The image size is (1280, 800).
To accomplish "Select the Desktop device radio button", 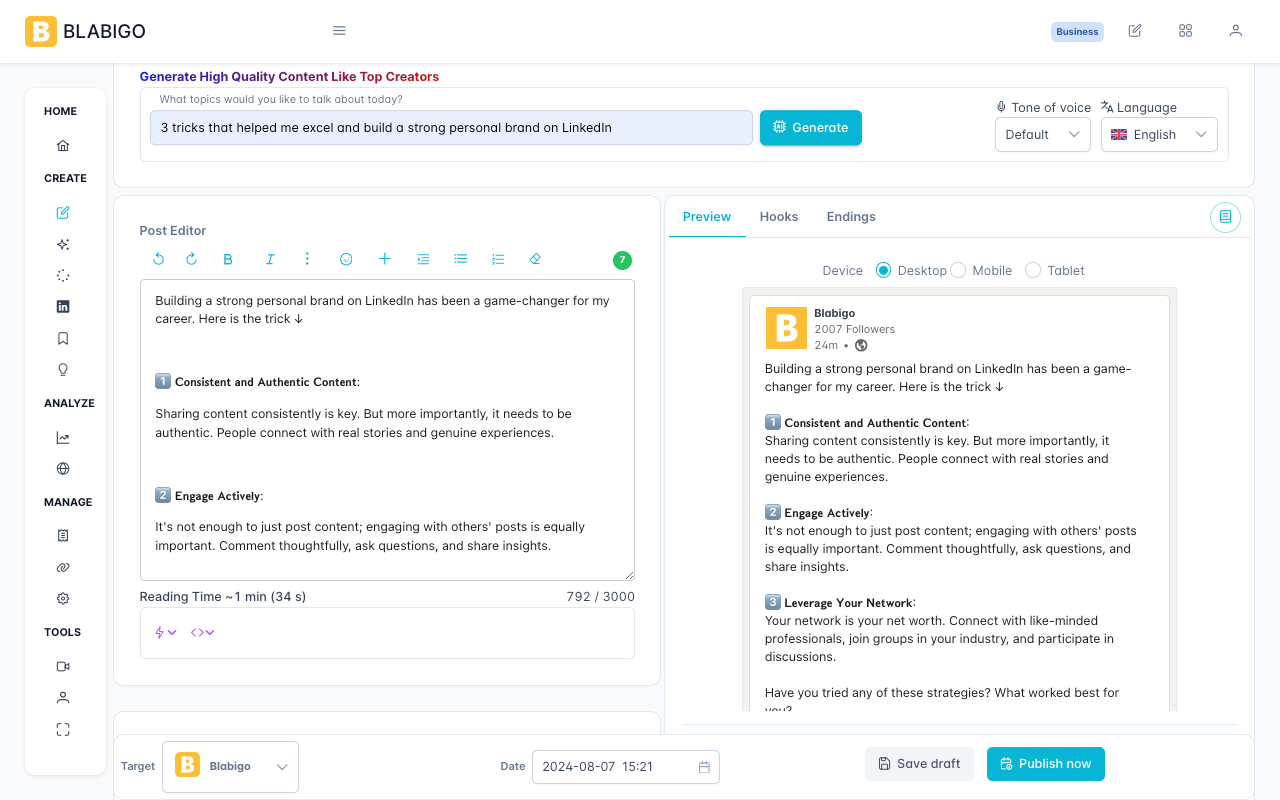I will point(883,270).
